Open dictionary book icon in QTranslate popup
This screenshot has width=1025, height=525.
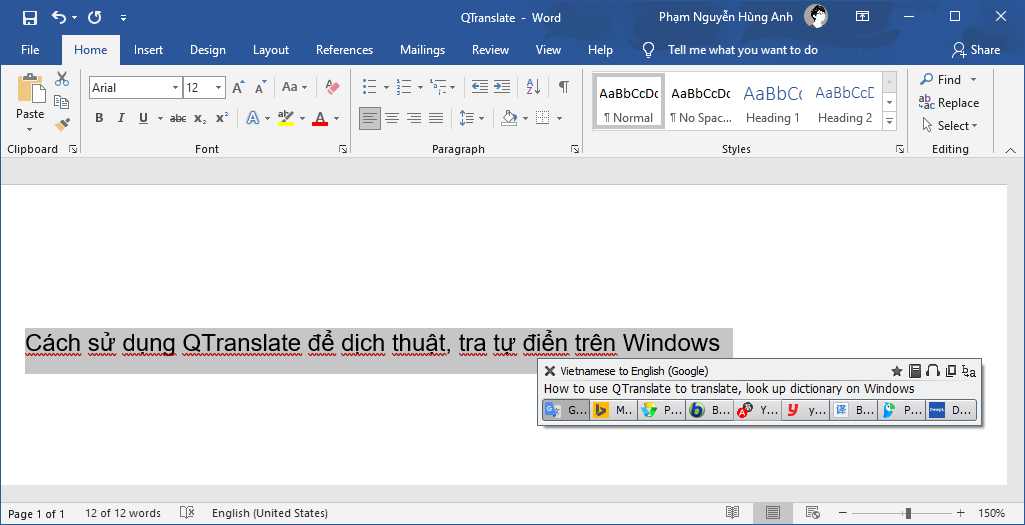[x=915, y=371]
